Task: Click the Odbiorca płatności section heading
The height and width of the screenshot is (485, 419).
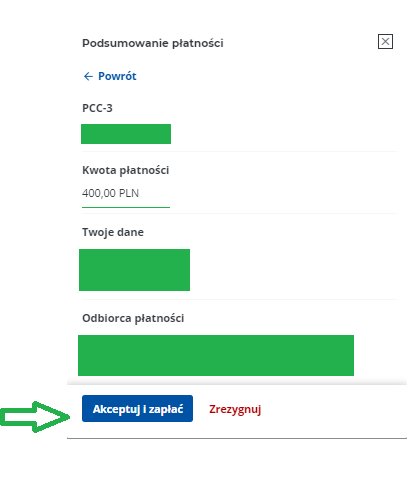Action: click(133, 318)
